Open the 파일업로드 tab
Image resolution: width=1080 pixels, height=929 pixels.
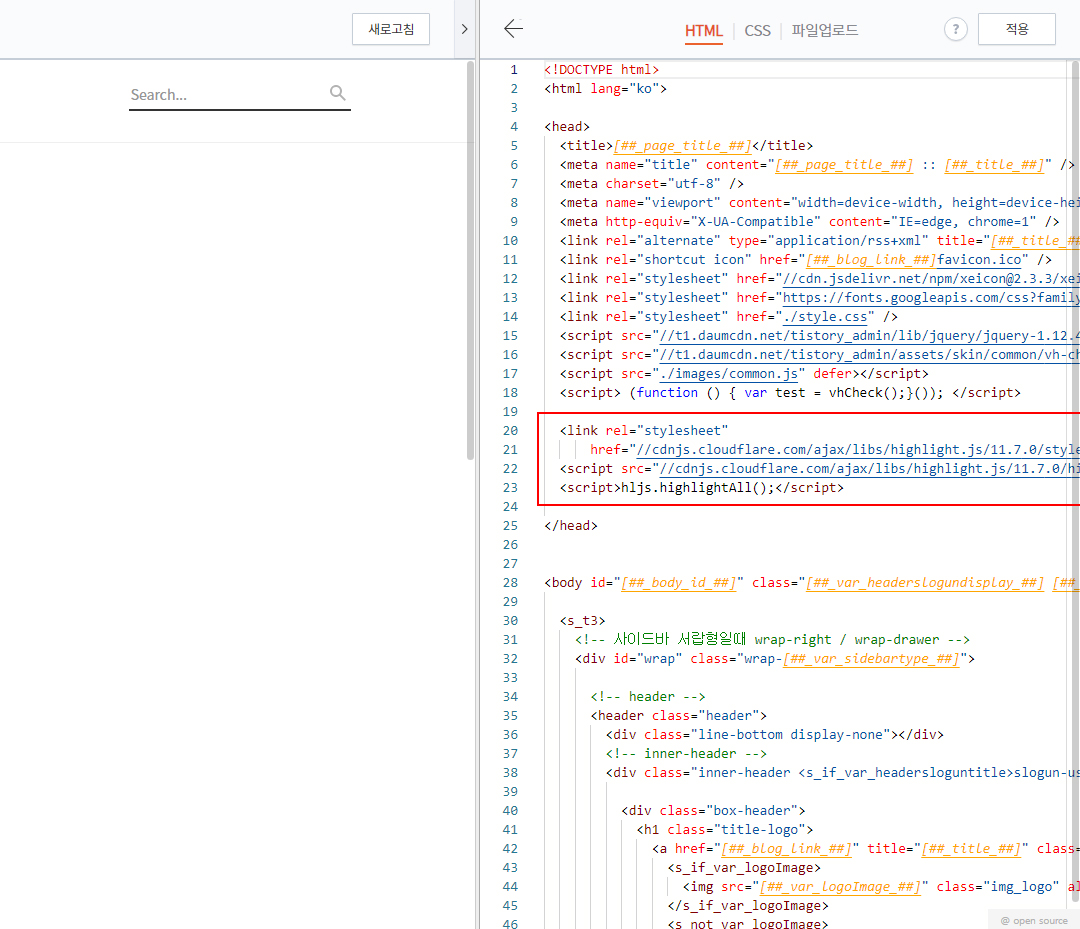(824, 30)
